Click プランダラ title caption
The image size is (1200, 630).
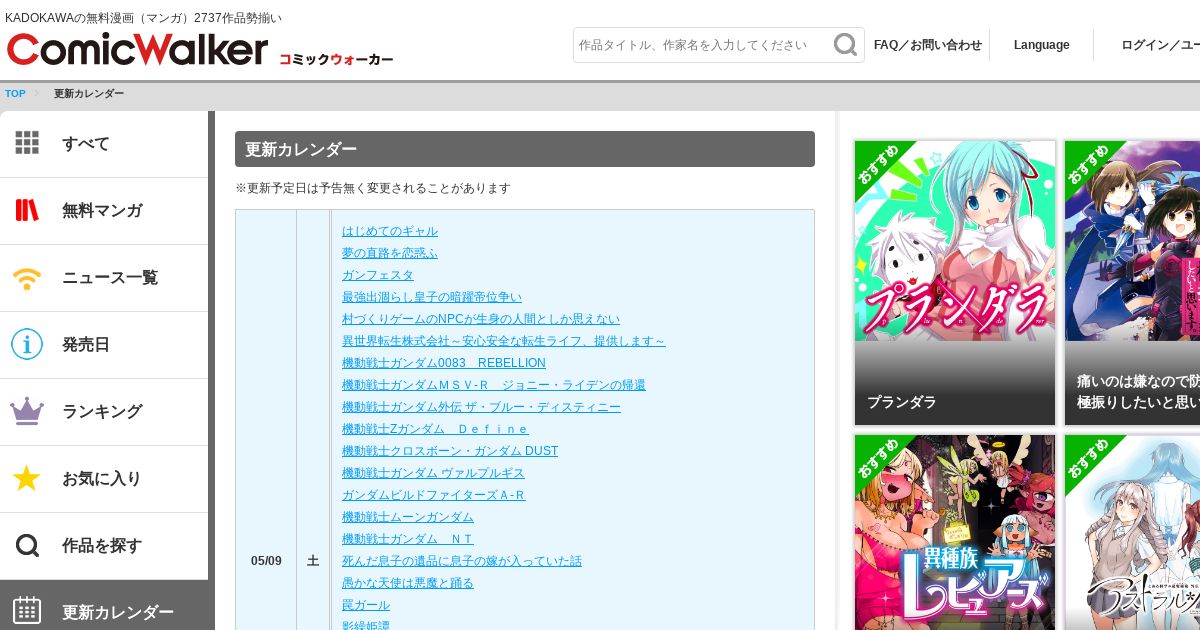(x=902, y=402)
